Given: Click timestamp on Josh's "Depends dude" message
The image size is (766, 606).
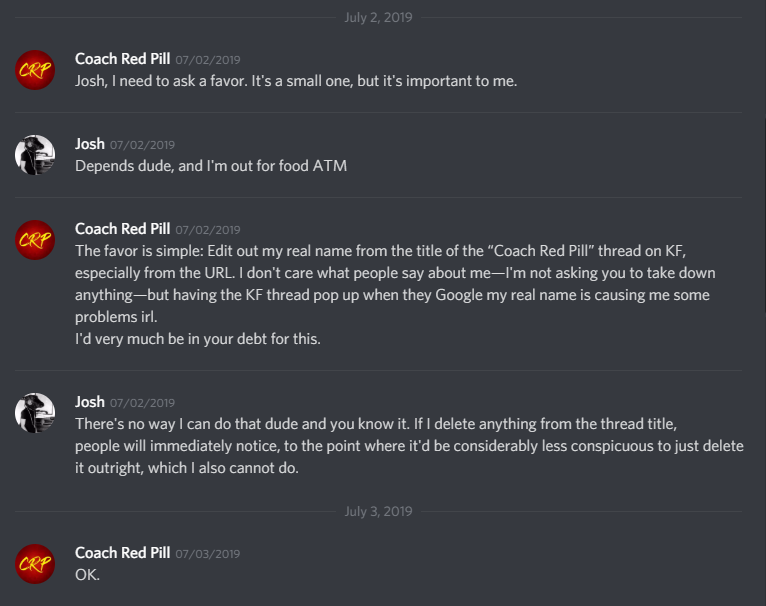Looking at the screenshot, I should (x=142, y=144).
